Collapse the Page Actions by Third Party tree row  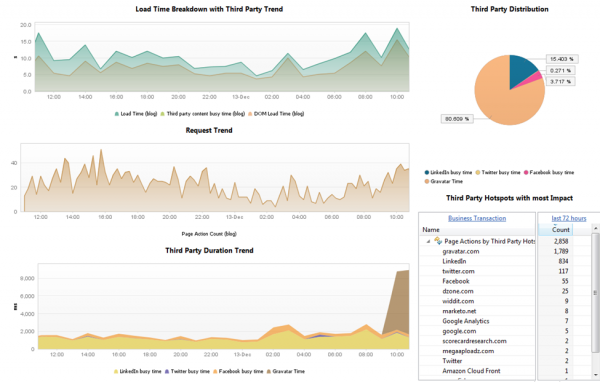tap(428, 242)
